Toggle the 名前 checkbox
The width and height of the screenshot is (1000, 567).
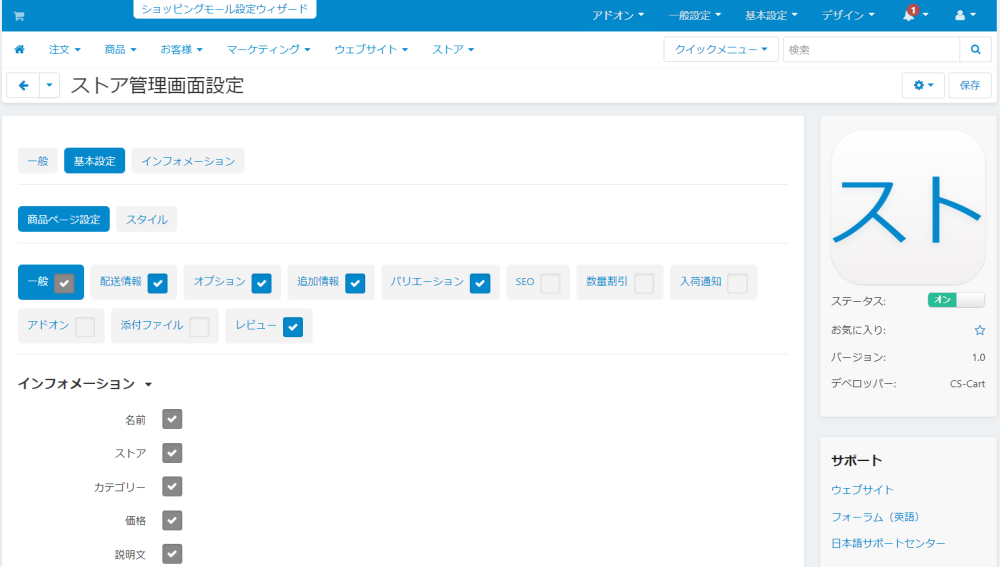pos(172,419)
